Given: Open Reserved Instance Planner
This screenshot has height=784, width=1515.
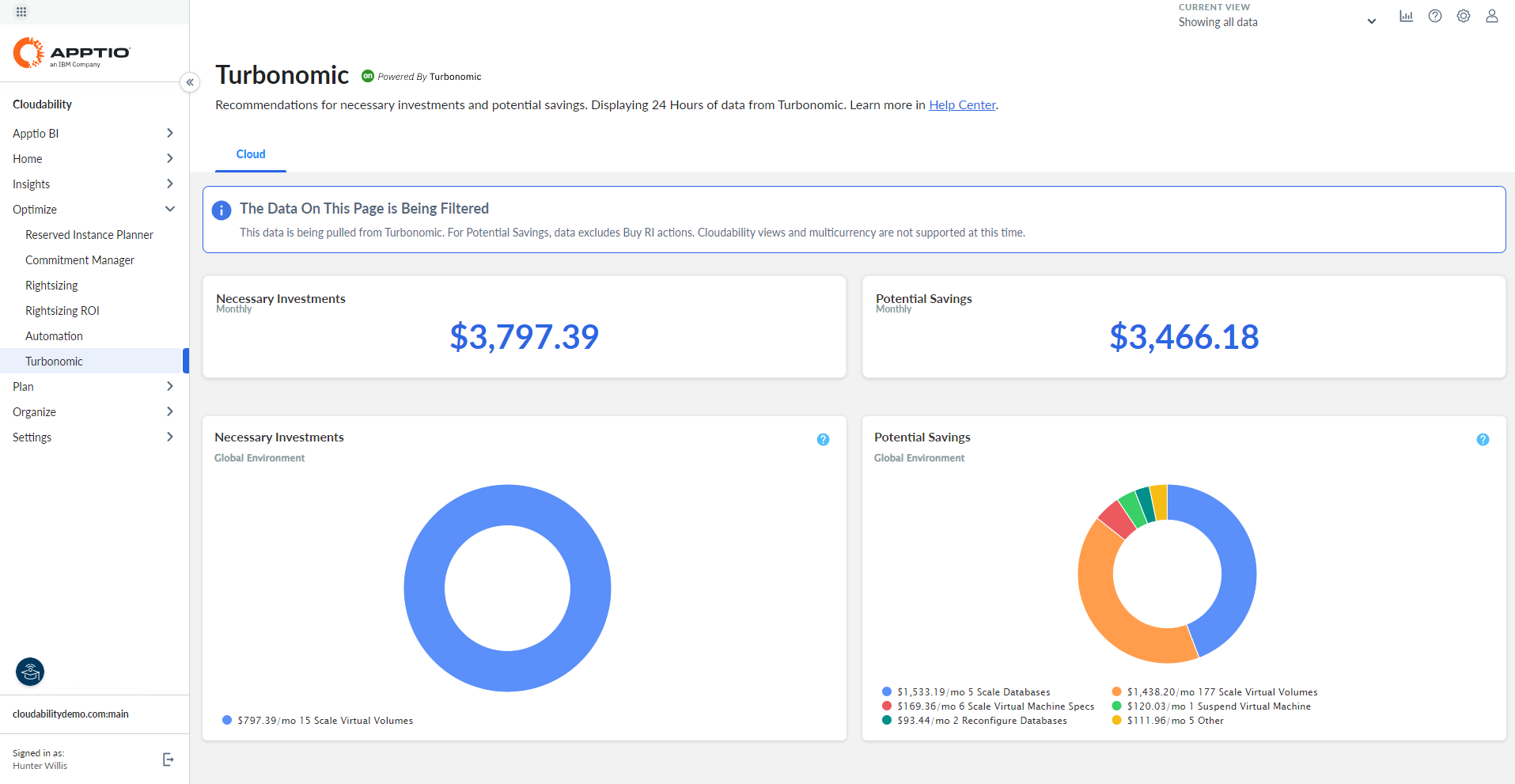Looking at the screenshot, I should point(89,235).
